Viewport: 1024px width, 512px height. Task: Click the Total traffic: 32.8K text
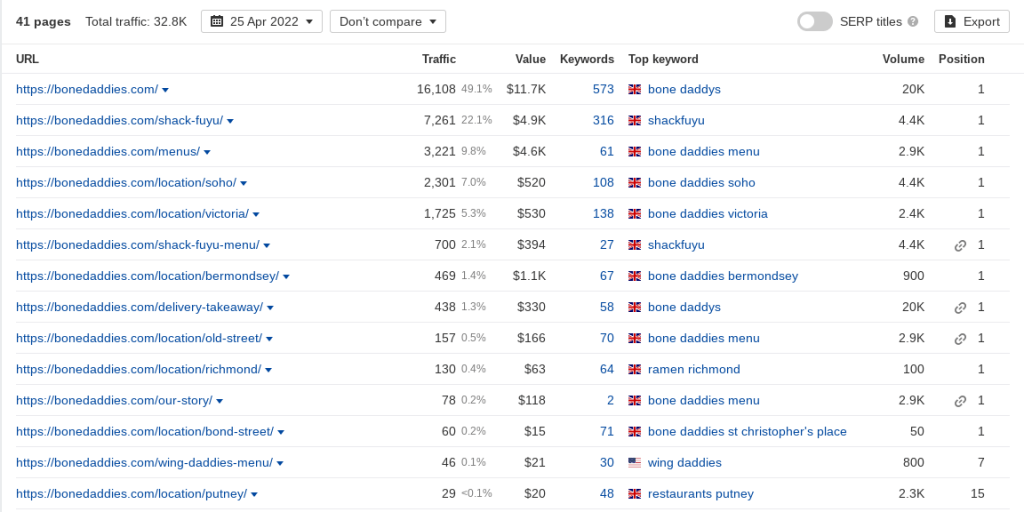tap(136, 22)
